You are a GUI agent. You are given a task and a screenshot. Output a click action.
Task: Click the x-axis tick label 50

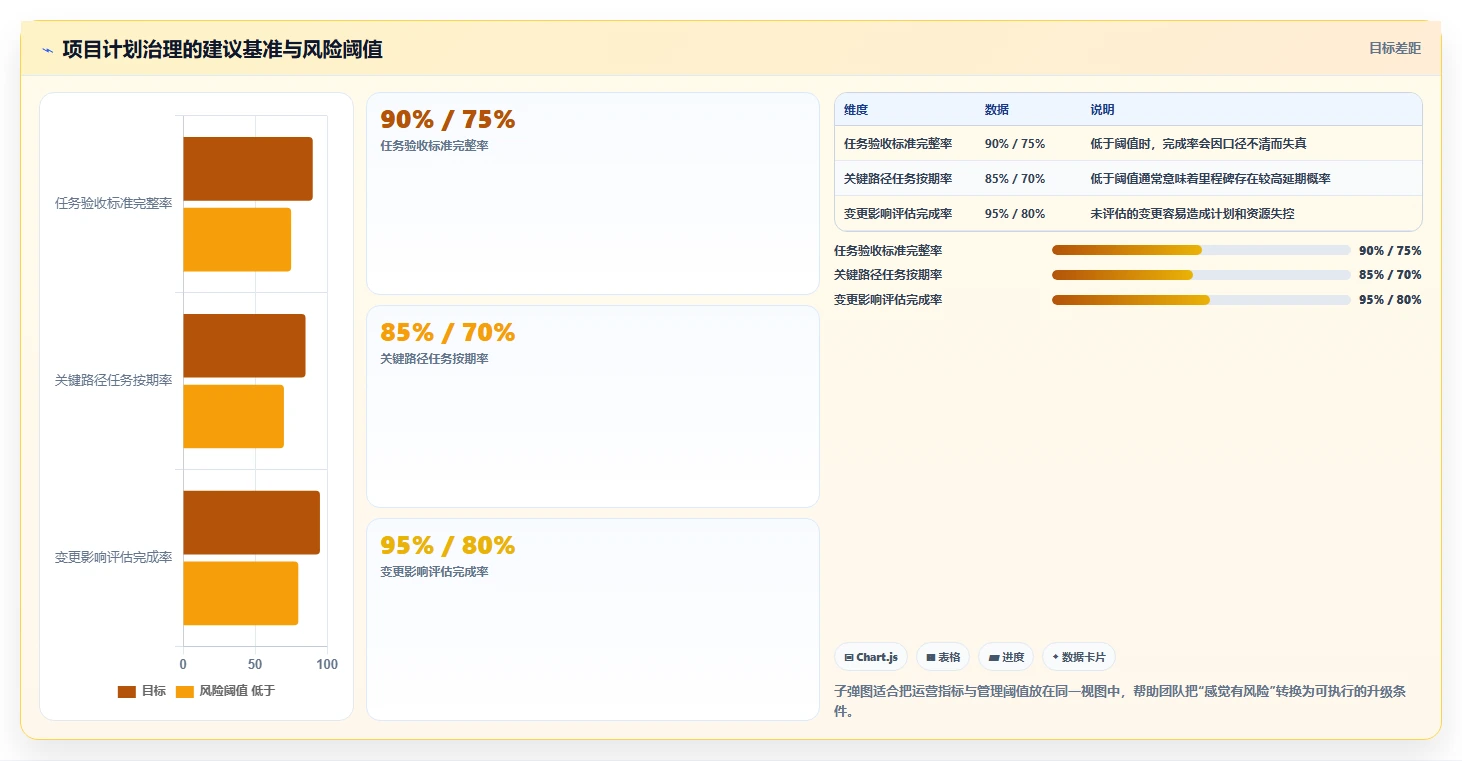coord(255,665)
